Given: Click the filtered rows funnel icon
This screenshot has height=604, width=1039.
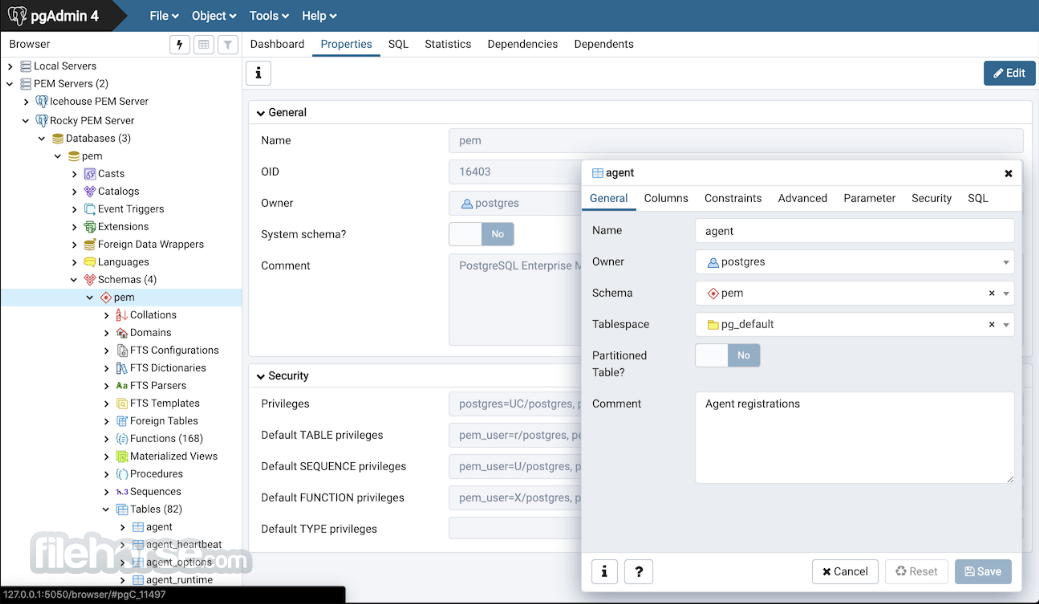Looking at the screenshot, I should (227, 44).
